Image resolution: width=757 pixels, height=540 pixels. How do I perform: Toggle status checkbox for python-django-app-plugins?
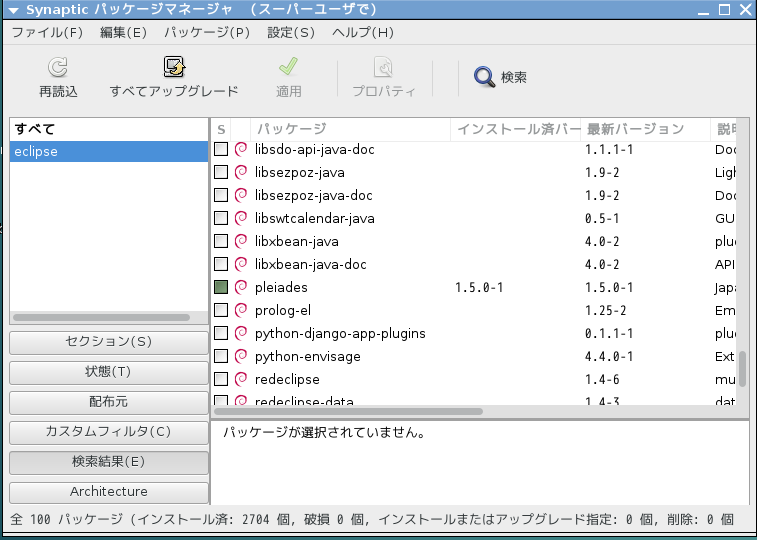pos(221,333)
